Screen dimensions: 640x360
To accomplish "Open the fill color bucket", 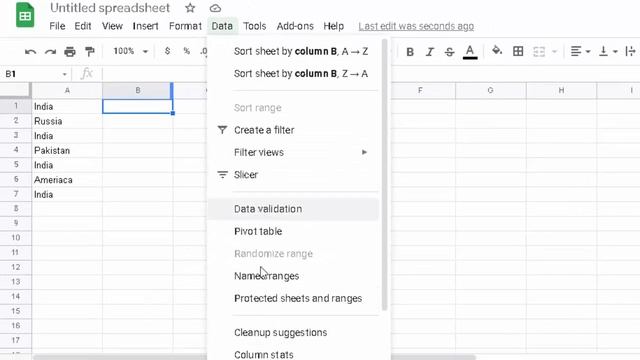I will tap(497, 51).
